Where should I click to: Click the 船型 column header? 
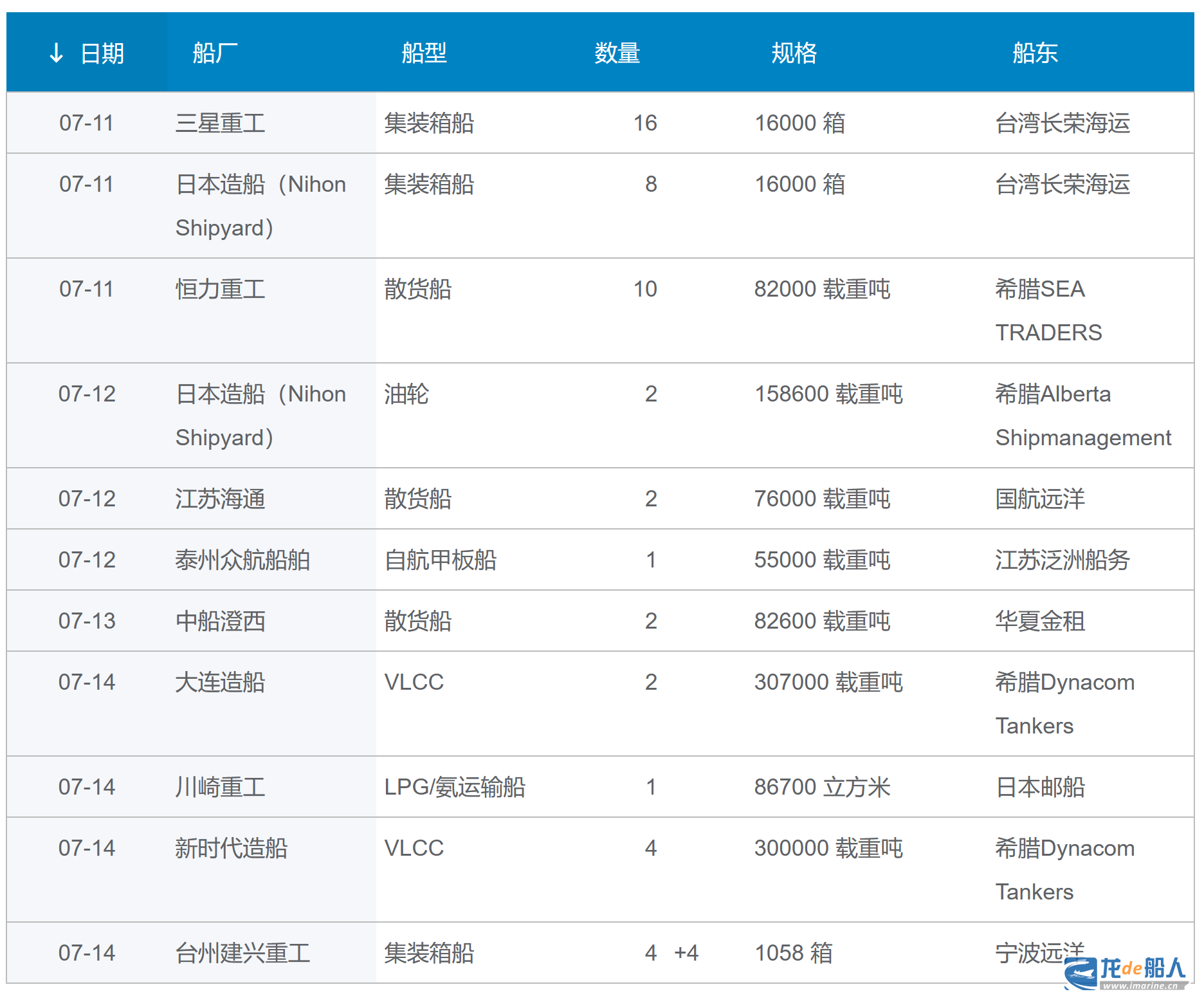coord(424,53)
